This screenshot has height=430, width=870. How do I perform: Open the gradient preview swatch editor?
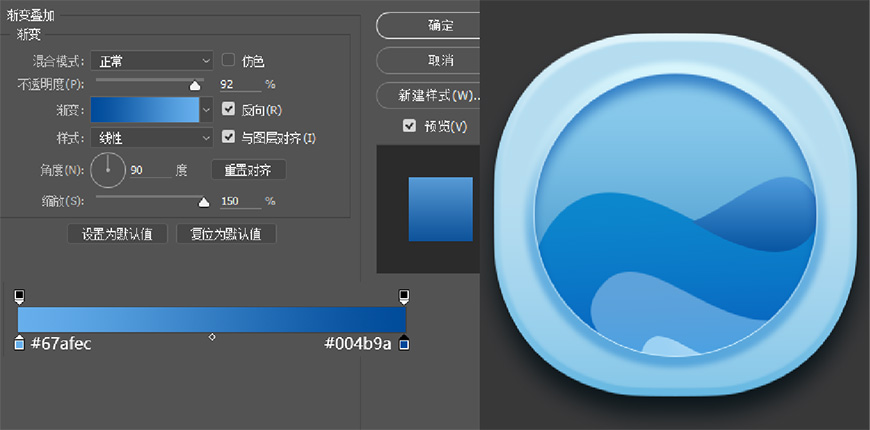tap(145, 109)
